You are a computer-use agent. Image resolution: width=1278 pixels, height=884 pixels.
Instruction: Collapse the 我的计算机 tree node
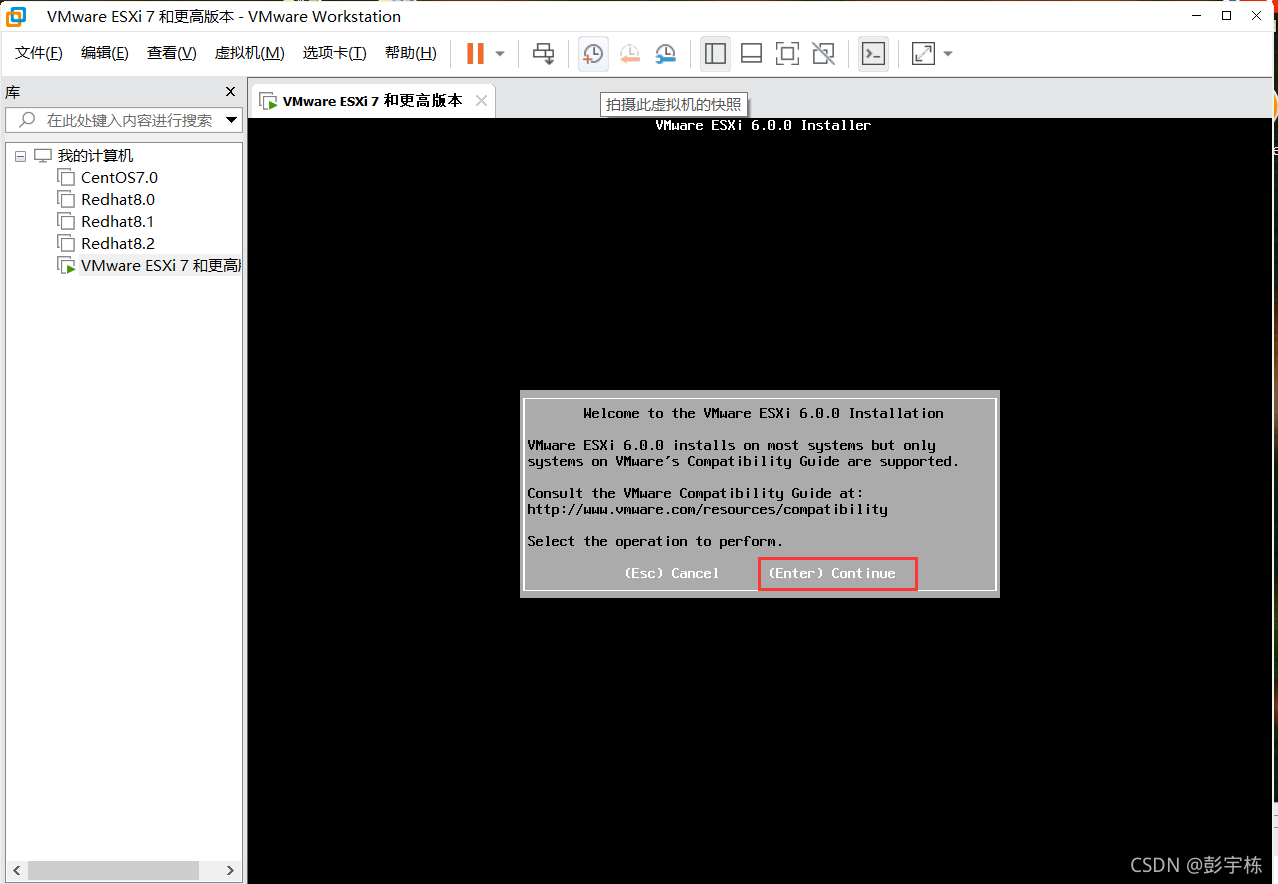[x=20, y=156]
